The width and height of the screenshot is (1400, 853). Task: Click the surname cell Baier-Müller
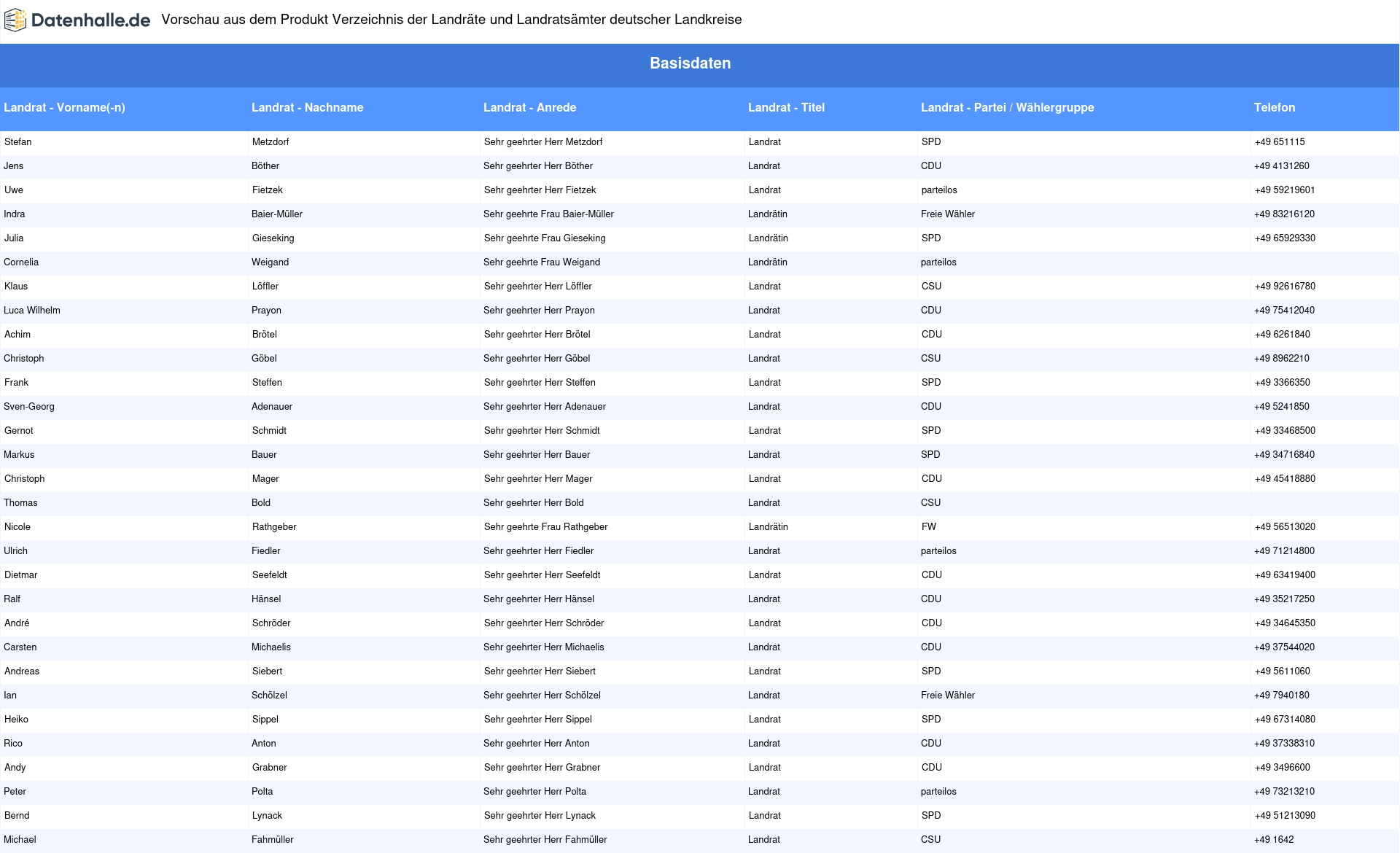277,214
